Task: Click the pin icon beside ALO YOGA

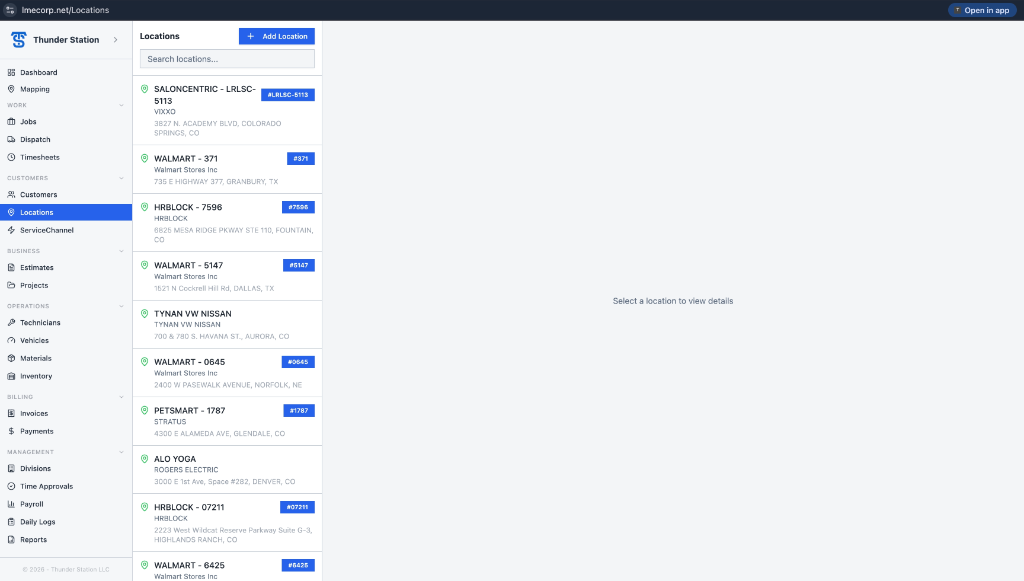Action: click(x=144, y=459)
